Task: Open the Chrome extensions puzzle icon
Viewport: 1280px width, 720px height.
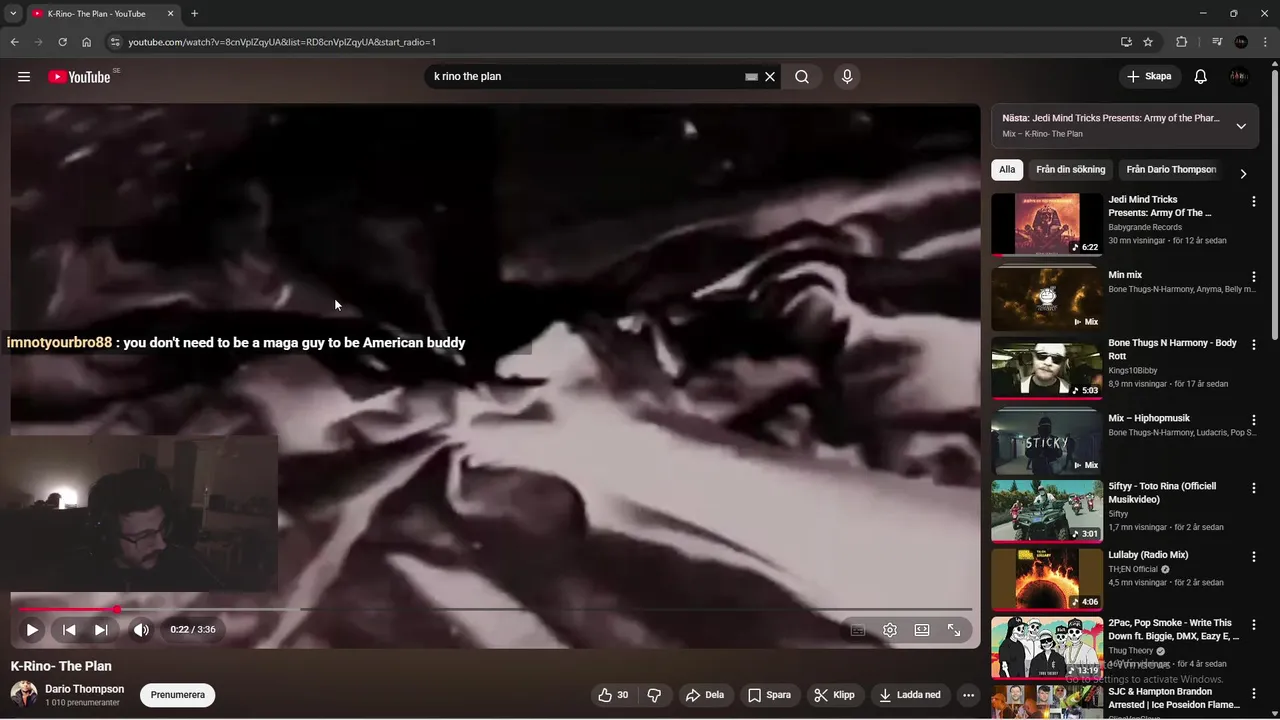Action: point(1182,42)
